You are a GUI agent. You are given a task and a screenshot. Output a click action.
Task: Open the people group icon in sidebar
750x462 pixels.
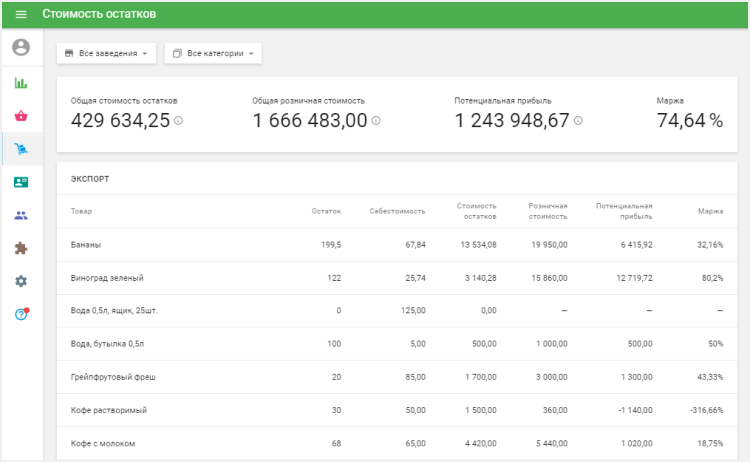tap(21, 215)
